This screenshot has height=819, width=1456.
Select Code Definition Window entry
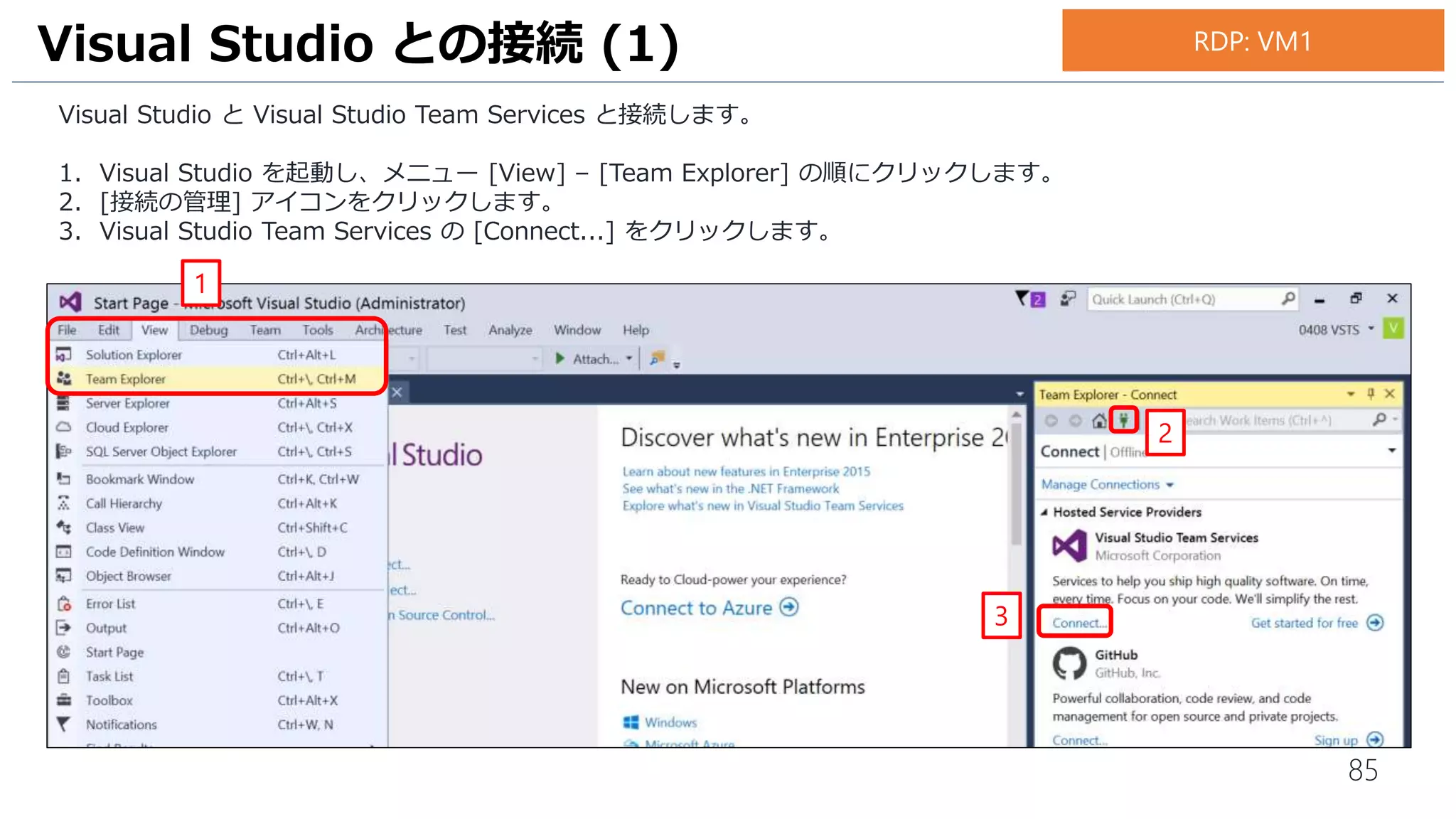pos(218,552)
